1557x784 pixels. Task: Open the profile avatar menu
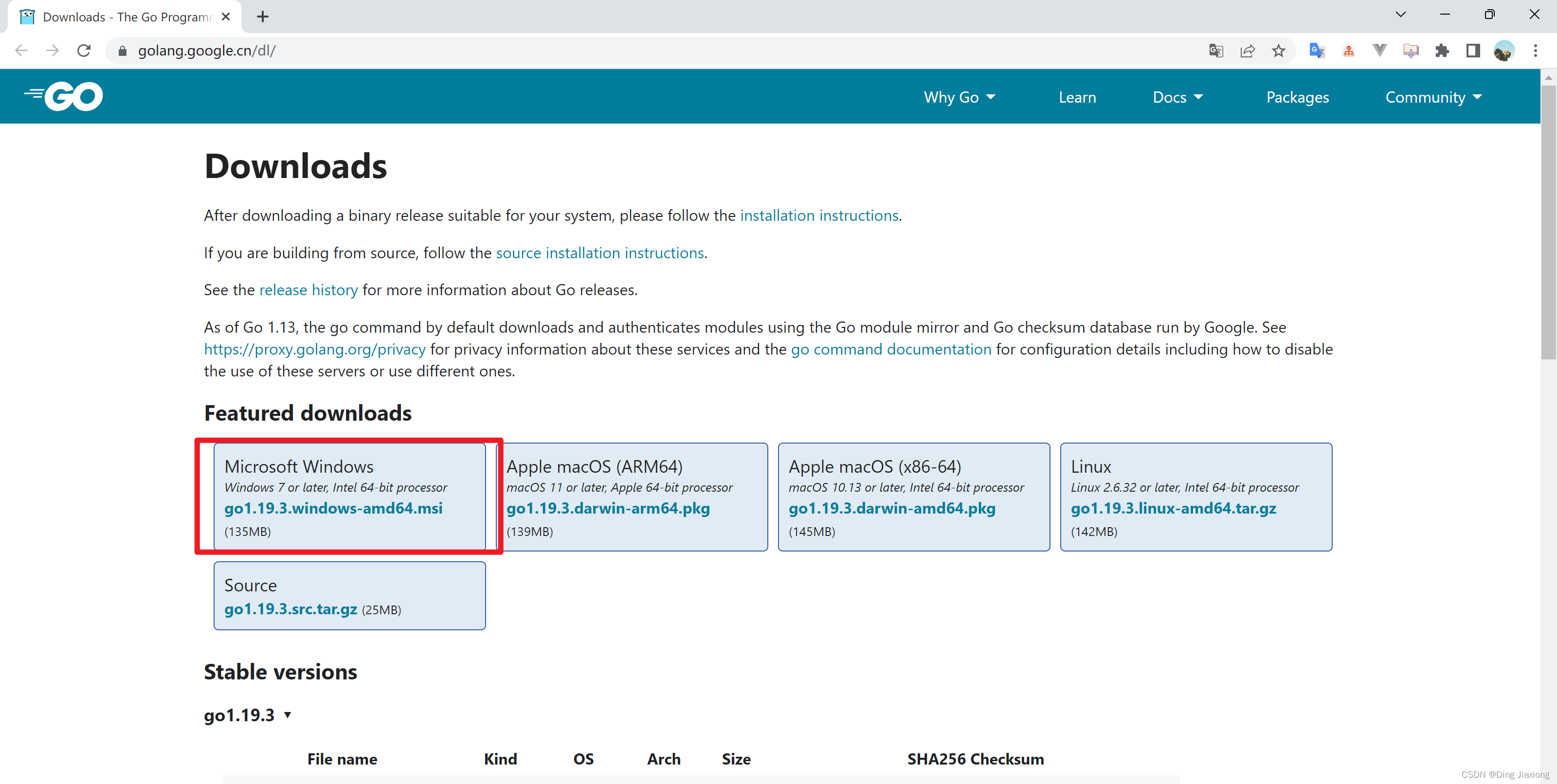[1503, 51]
